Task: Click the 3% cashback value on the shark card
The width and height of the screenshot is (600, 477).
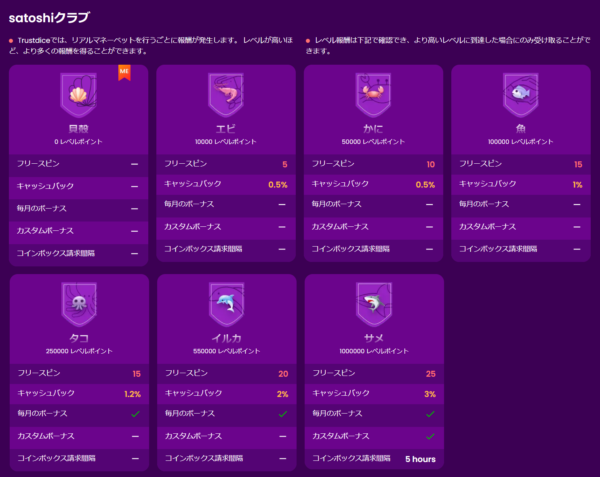Action: click(x=430, y=394)
